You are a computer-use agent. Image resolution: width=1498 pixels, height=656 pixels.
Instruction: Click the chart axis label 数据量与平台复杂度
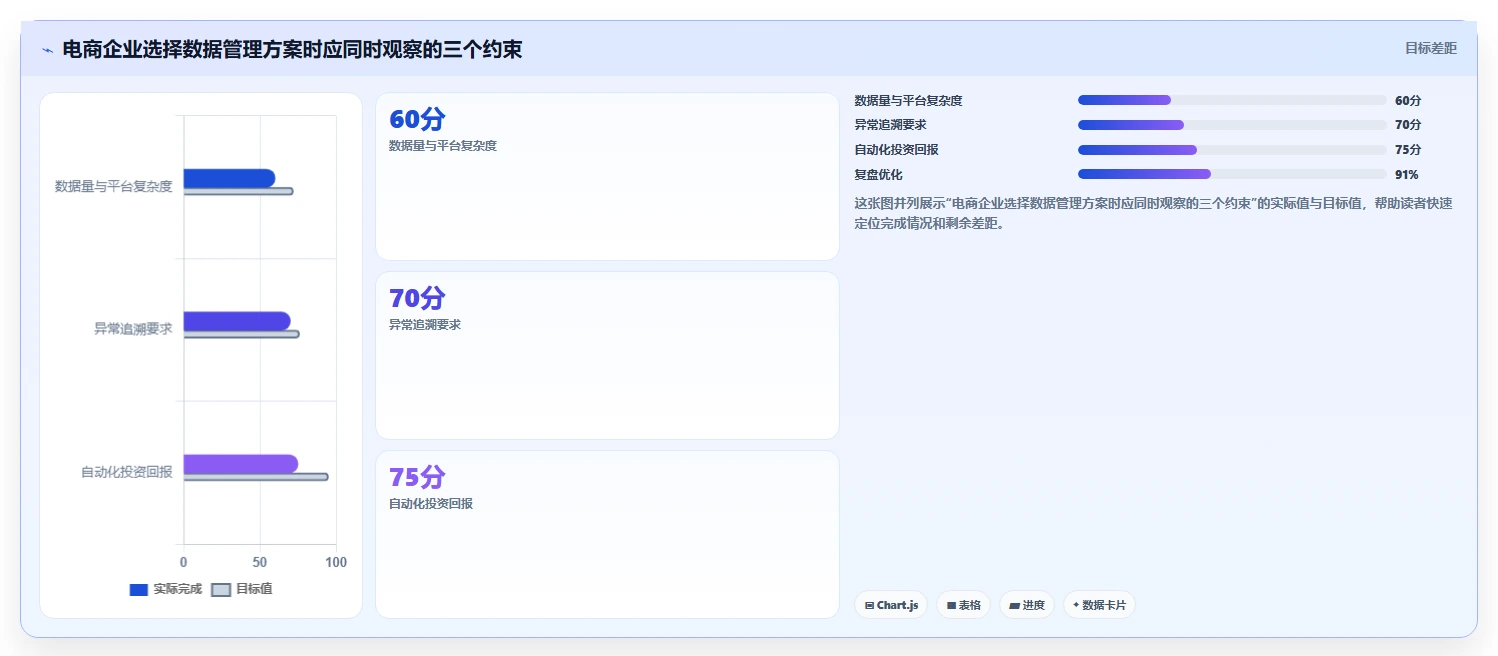tap(114, 186)
